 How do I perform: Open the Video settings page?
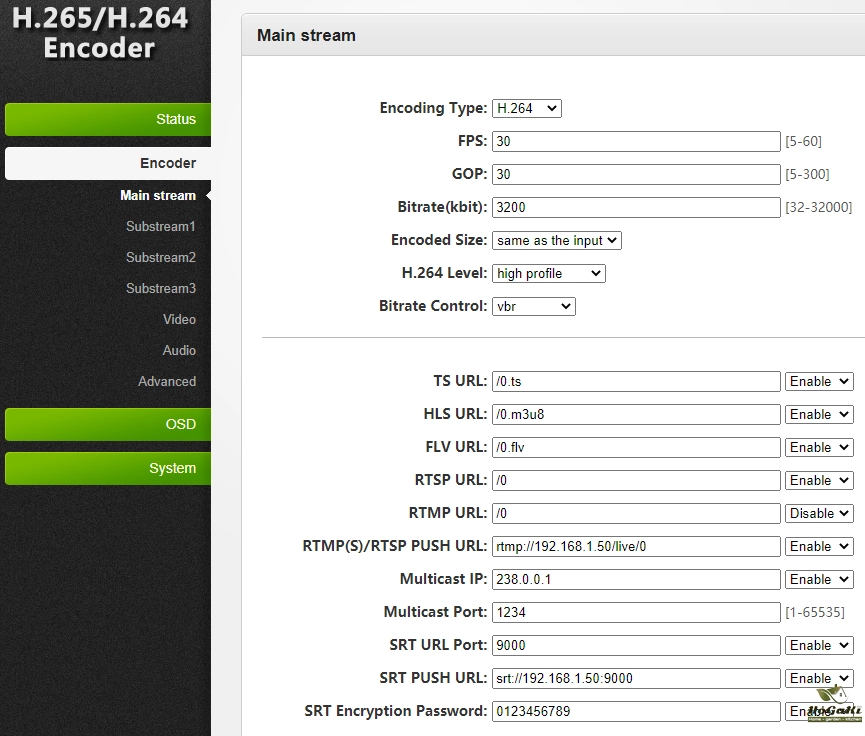tap(179, 319)
